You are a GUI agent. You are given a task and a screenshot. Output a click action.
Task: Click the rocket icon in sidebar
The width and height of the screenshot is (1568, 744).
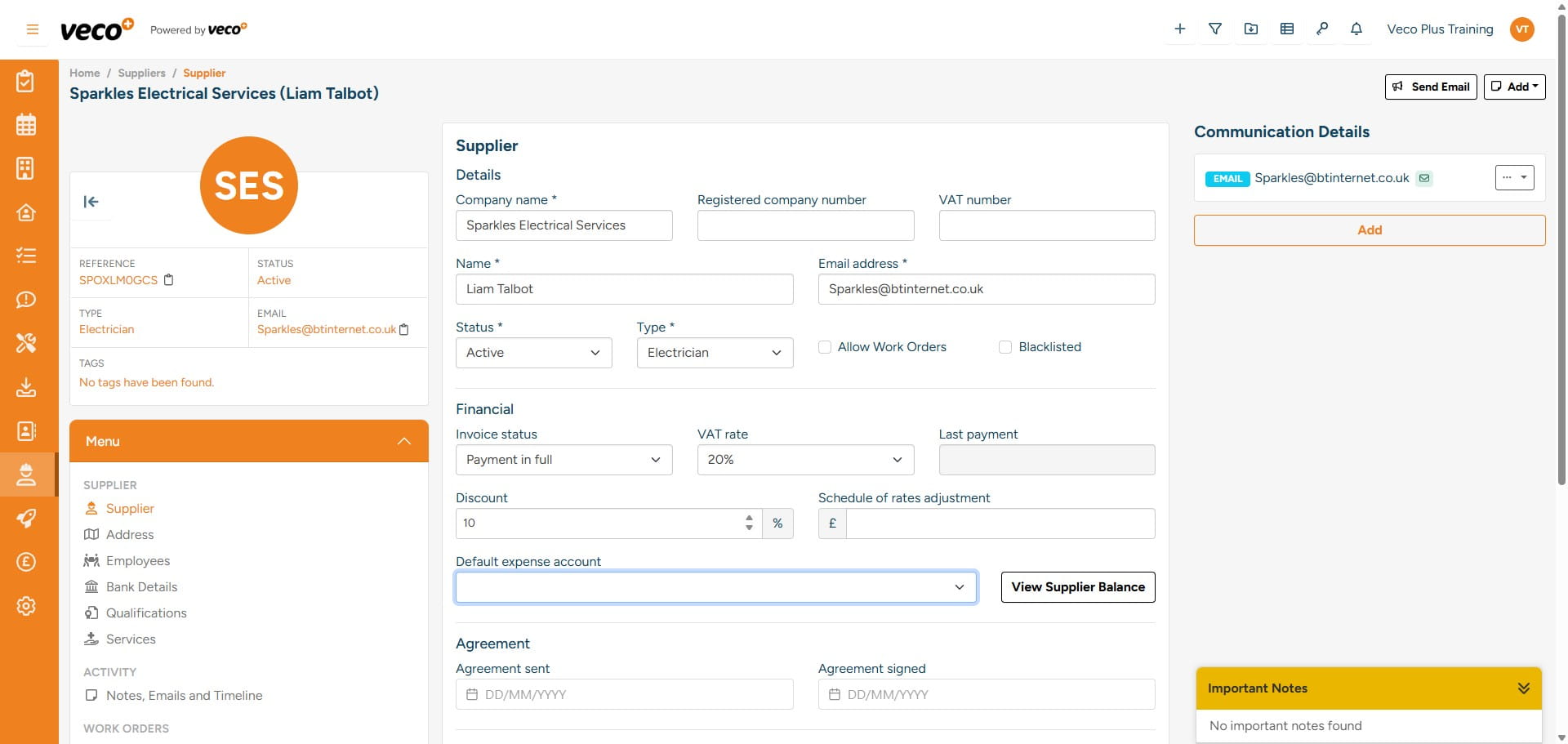point(26,519)
